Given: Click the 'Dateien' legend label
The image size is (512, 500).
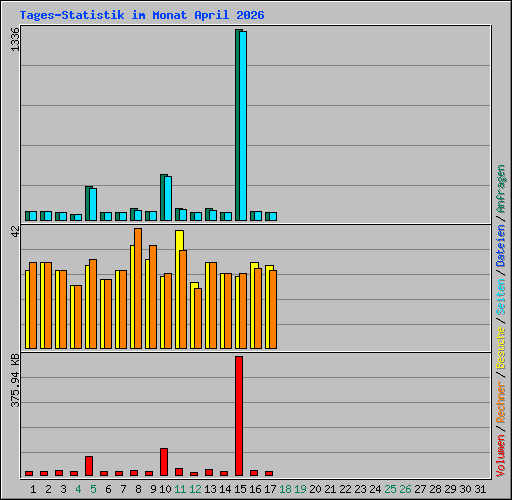Looking at the screenshot, I should tap(501, 246).
